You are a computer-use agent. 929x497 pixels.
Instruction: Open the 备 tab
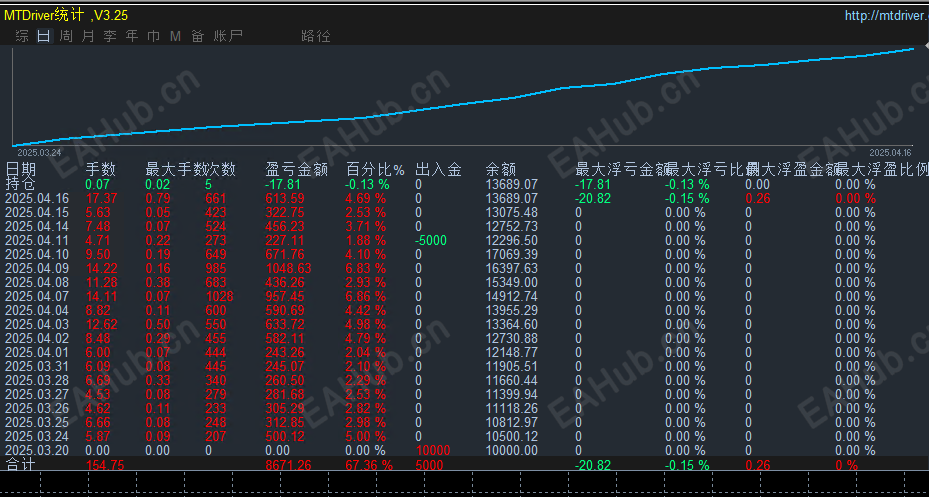click(197, 37)
